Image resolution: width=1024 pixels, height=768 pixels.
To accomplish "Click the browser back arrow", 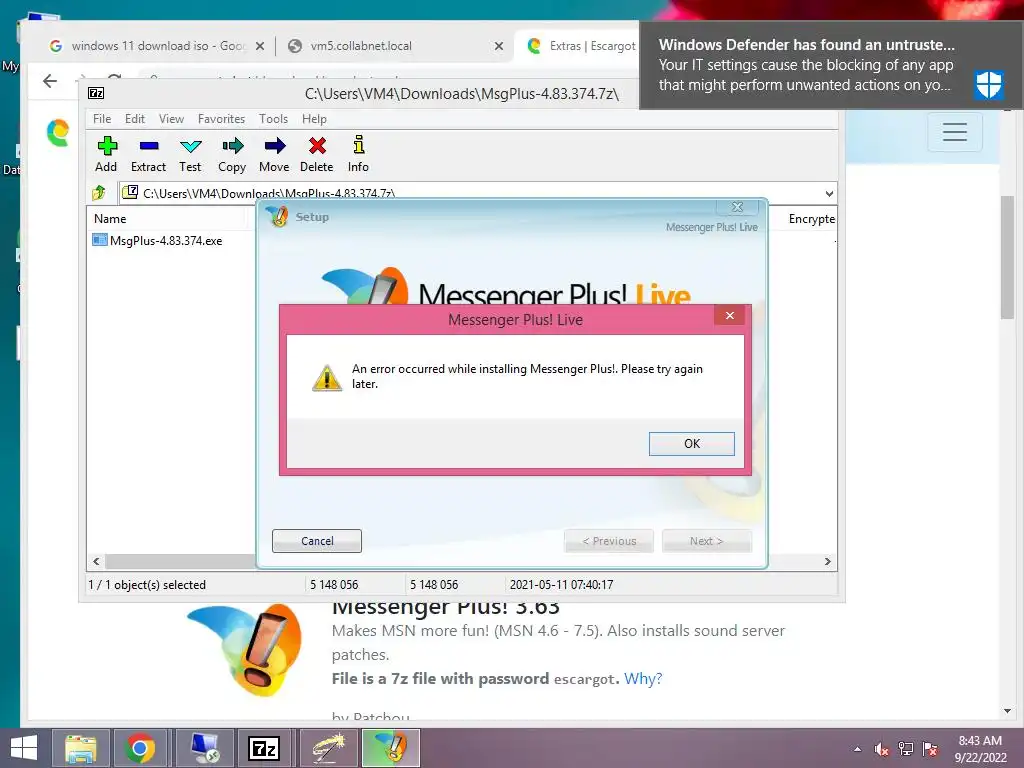I will click(50, 81).
